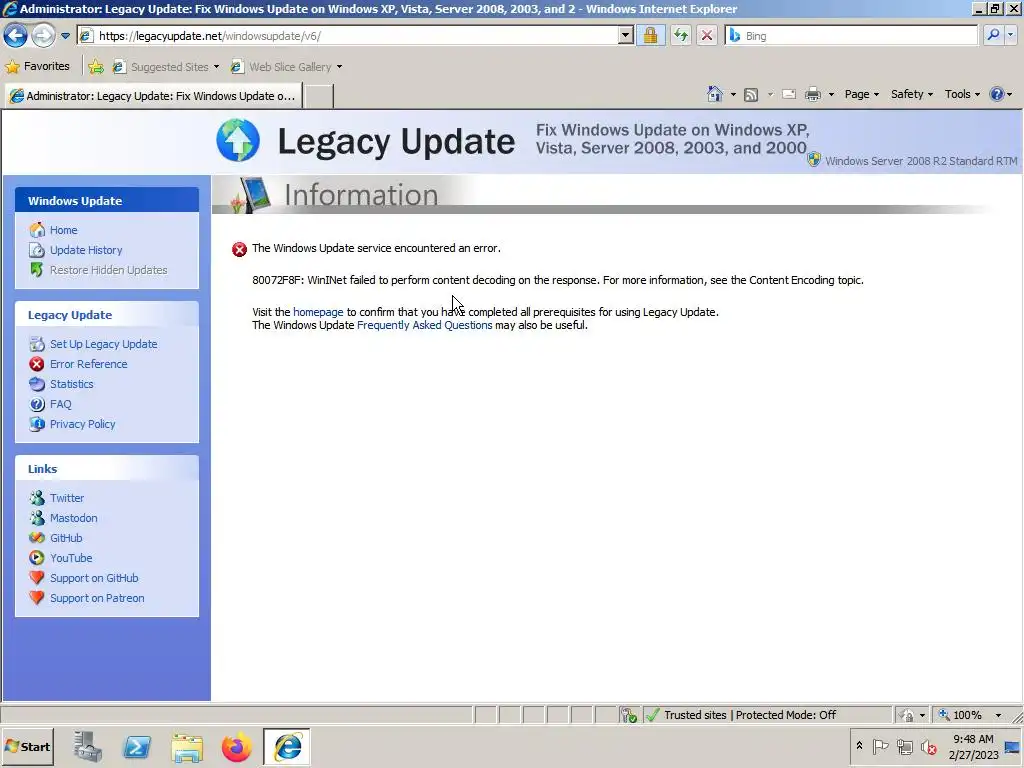Open the Twitter link
1024x768 pixels.
pos(67,498)
